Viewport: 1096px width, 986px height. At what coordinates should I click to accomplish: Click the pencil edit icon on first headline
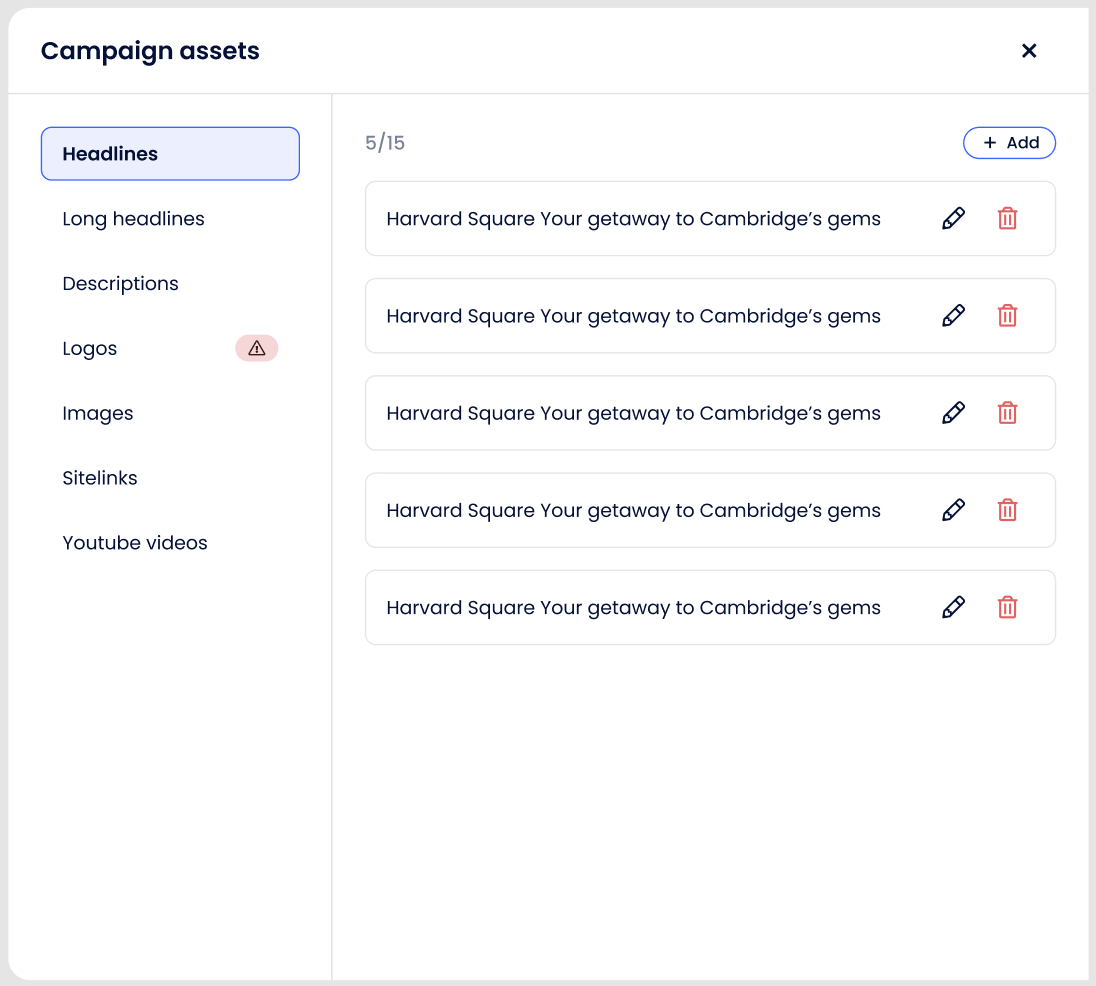[953, 219]
